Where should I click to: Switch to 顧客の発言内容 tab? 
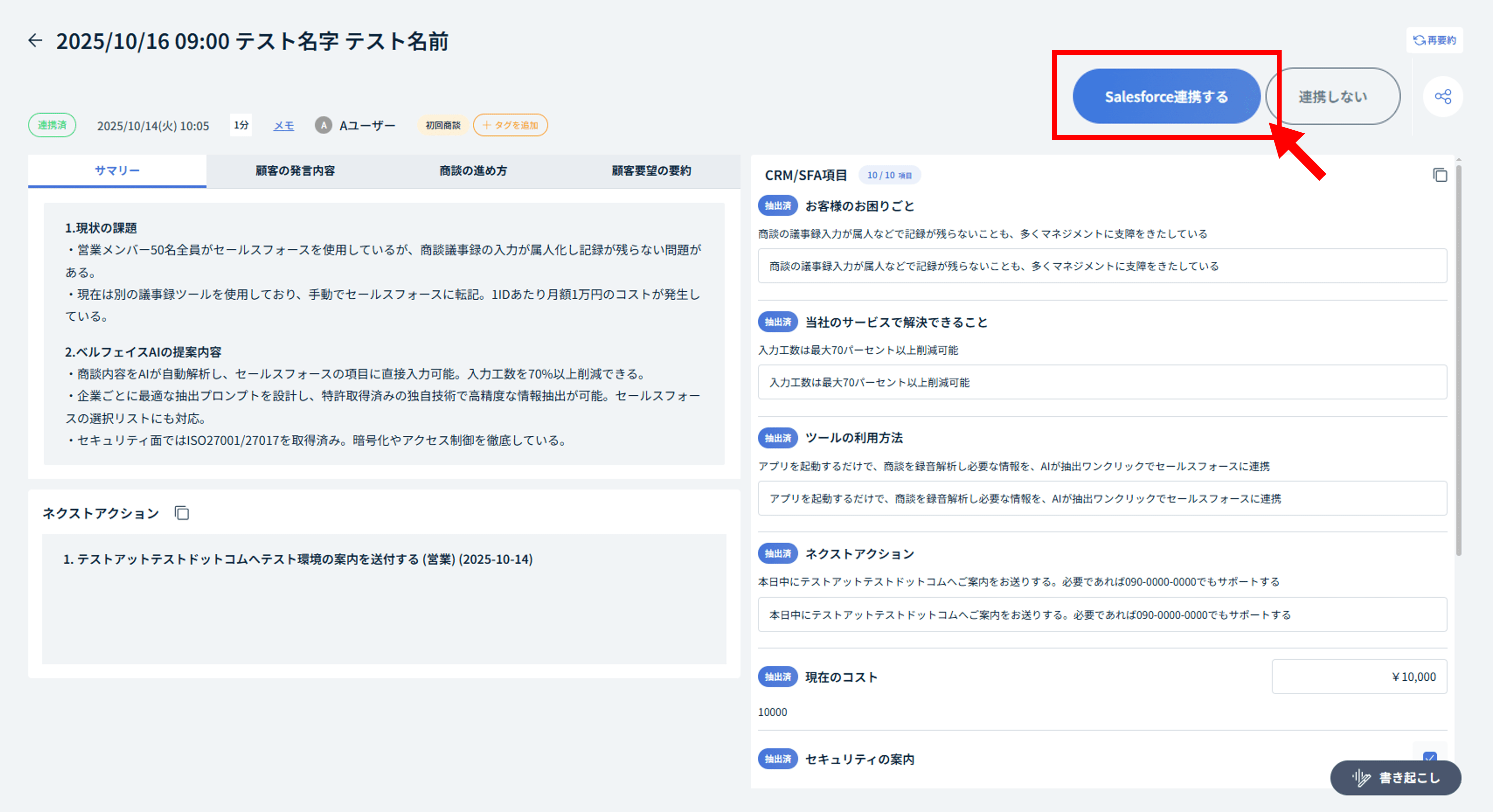tap(295, 171)
